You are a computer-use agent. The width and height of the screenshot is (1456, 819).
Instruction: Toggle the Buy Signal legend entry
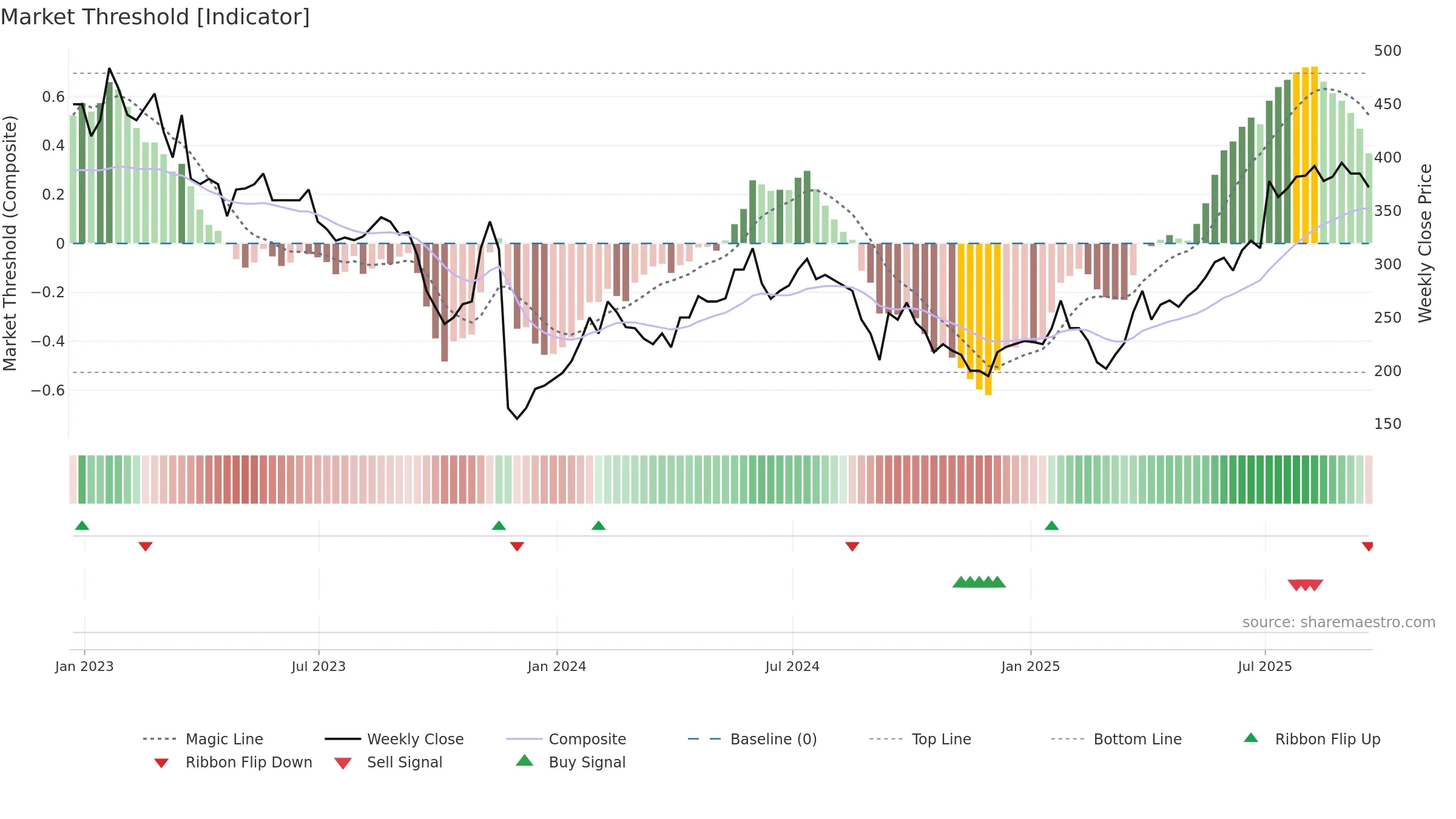[x=570, y=762]
